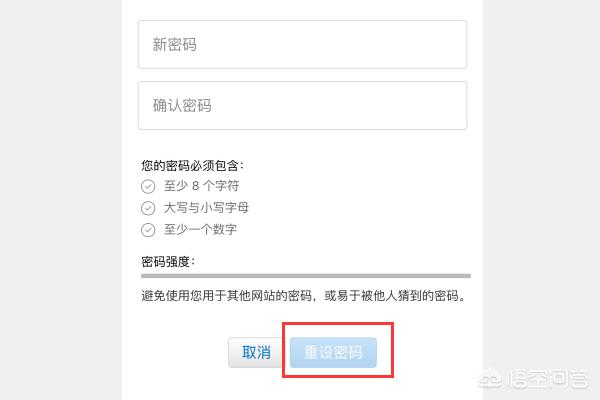Viewport: 600px width, 400px height.
Task: Focus the 确认密码 input field
Action: [302, 105]
